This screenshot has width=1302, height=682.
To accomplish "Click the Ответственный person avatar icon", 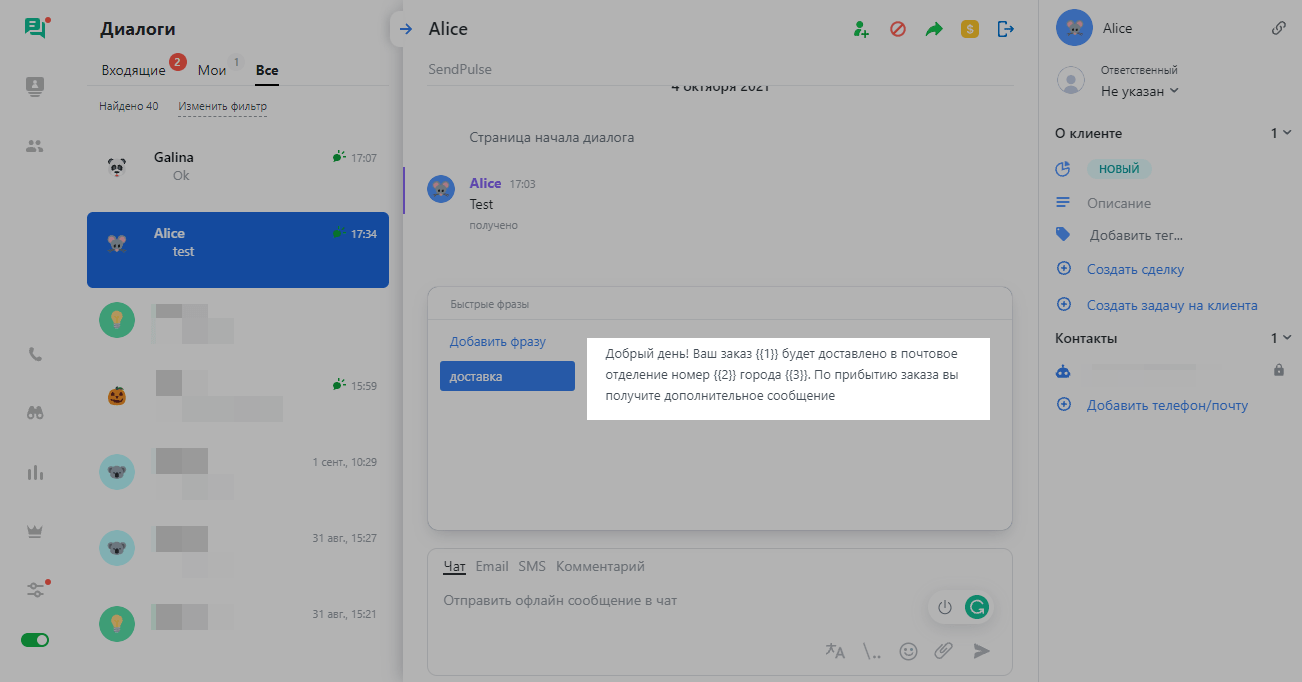I will (x=1071, y=81).
